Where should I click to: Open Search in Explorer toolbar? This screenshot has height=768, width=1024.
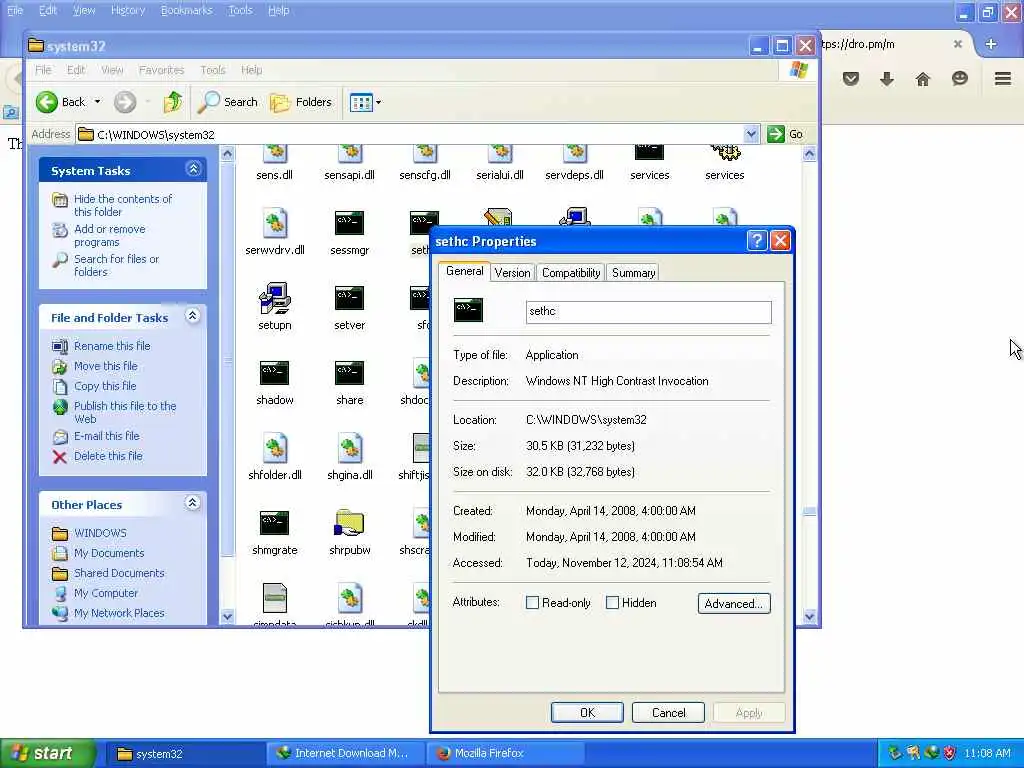(x=228, y=102)
